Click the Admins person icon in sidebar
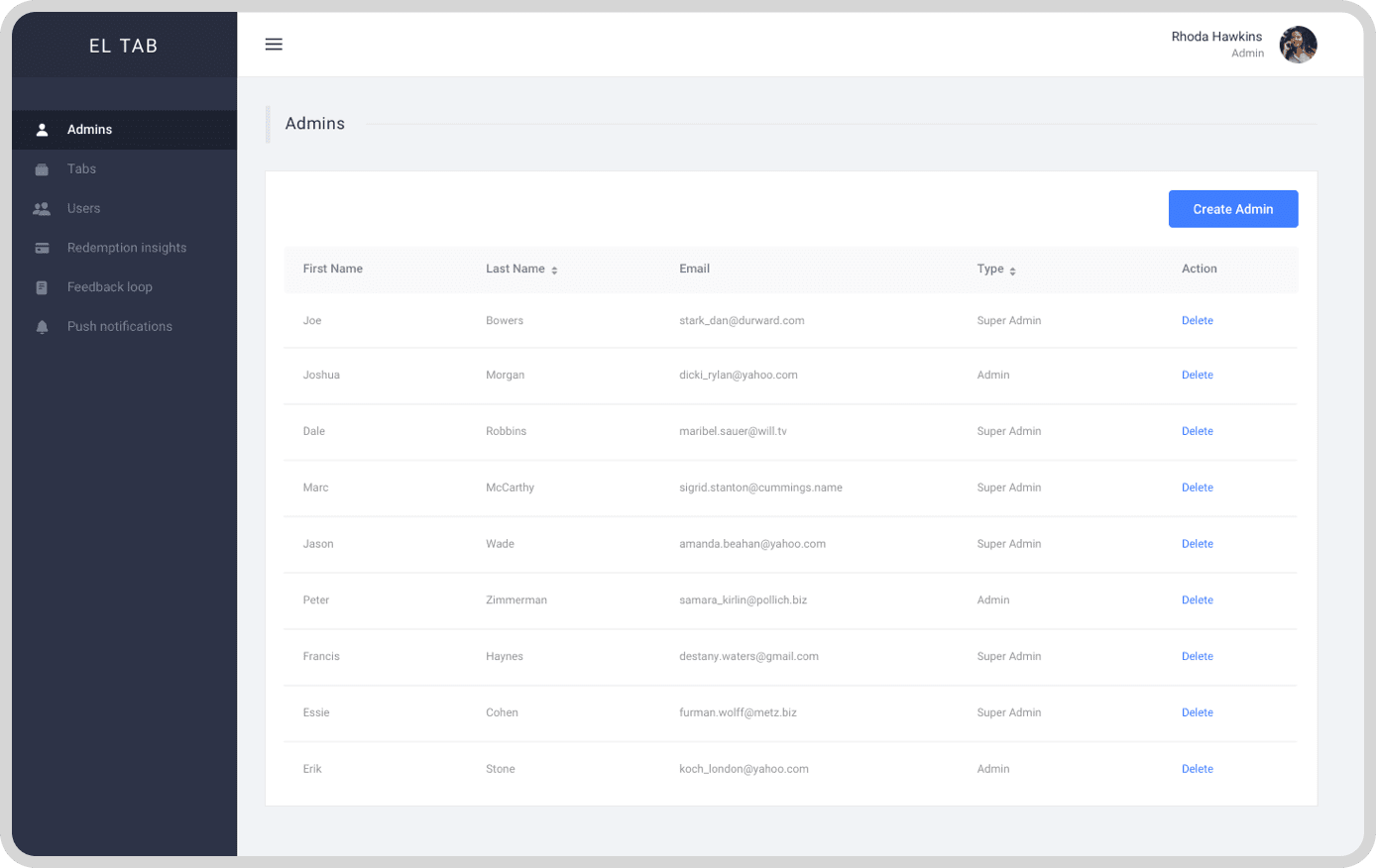Screen dimensions: 1376x868 42,130
